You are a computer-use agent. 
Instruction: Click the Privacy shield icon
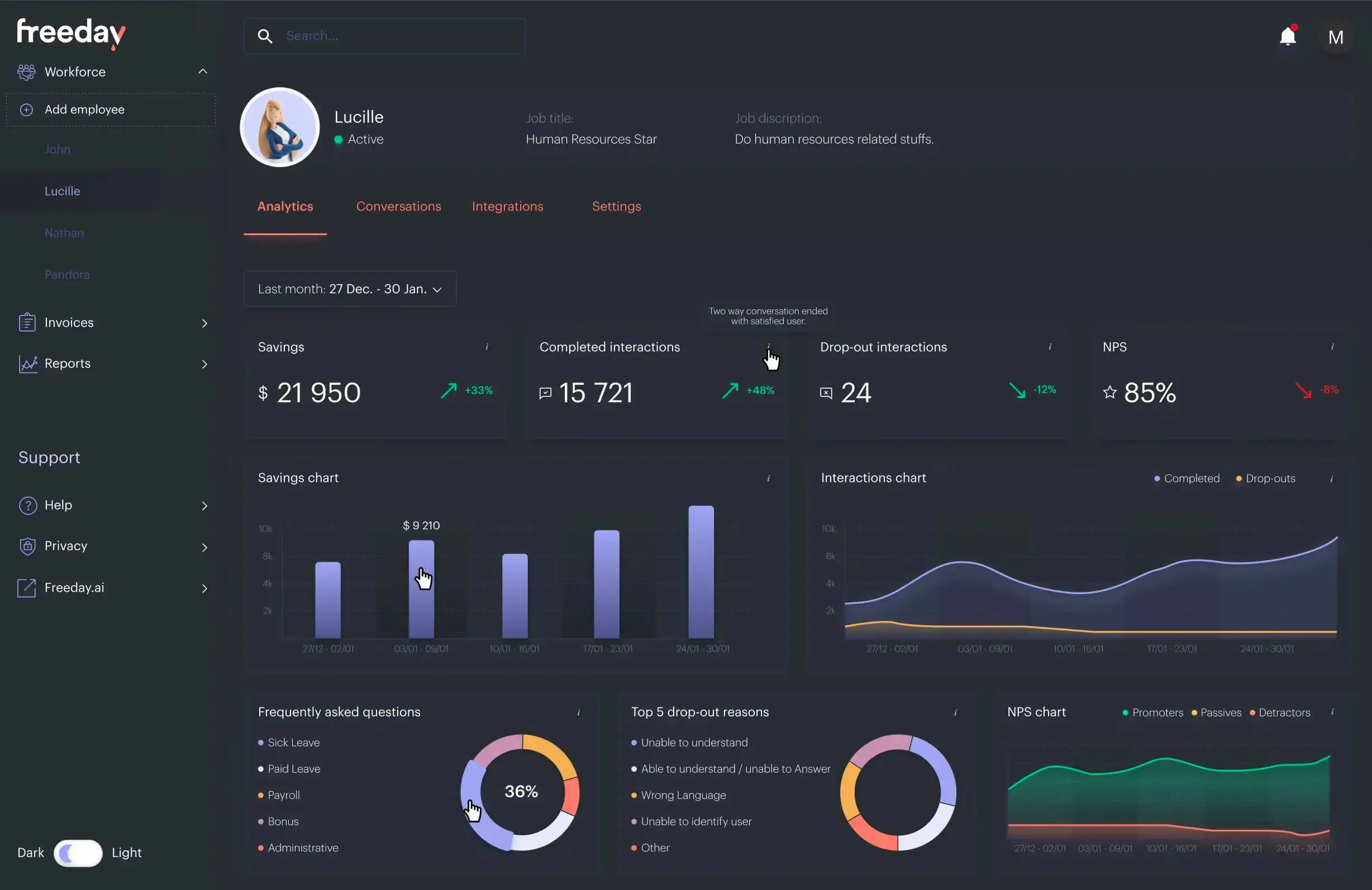(x=27, y=546)
